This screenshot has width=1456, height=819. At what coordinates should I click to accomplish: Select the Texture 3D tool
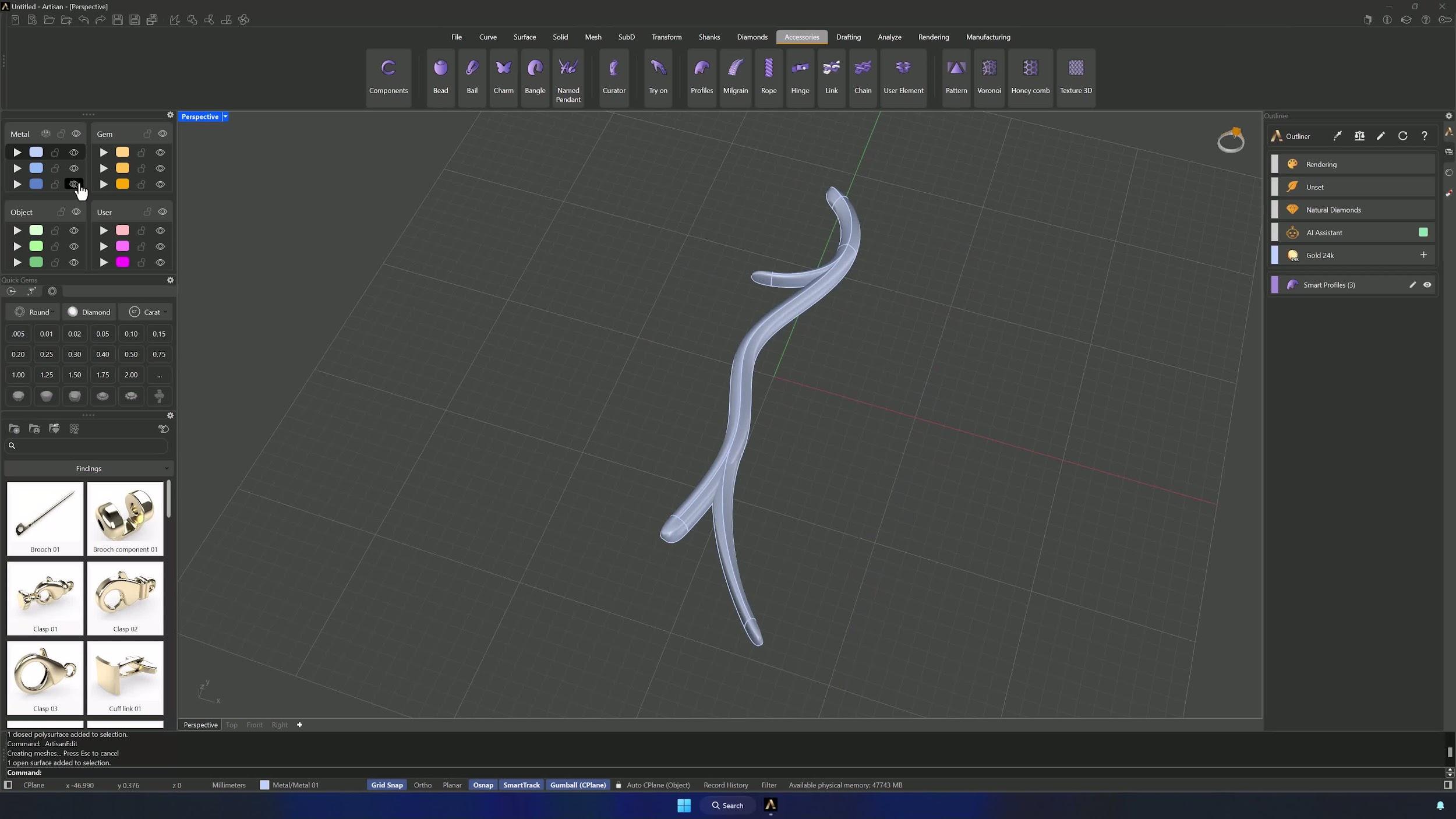1076,77
